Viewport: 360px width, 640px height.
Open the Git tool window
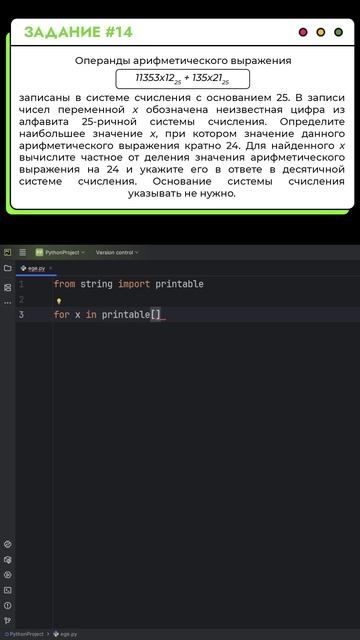[7, 621]
